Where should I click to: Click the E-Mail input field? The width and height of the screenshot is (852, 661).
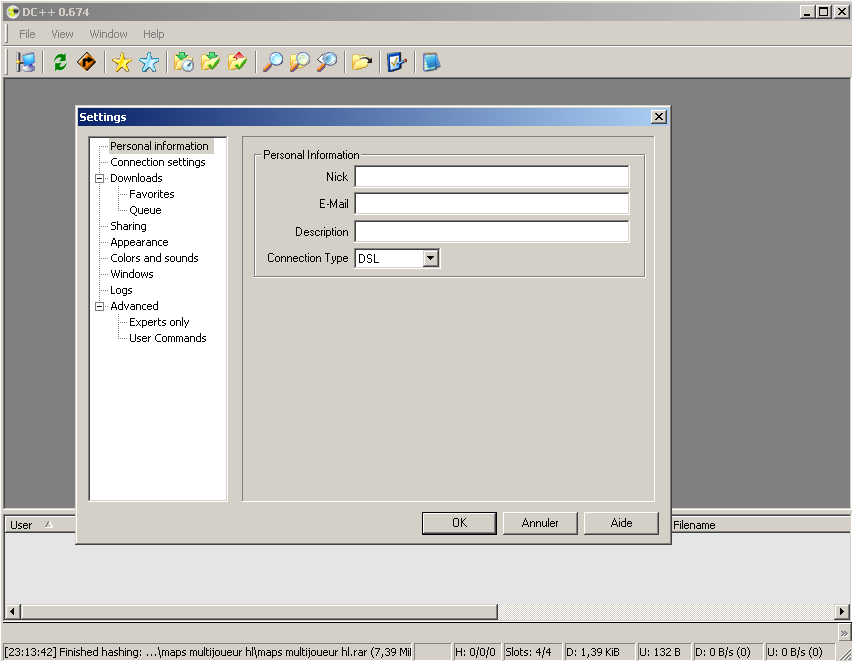(x=492, y=204)
